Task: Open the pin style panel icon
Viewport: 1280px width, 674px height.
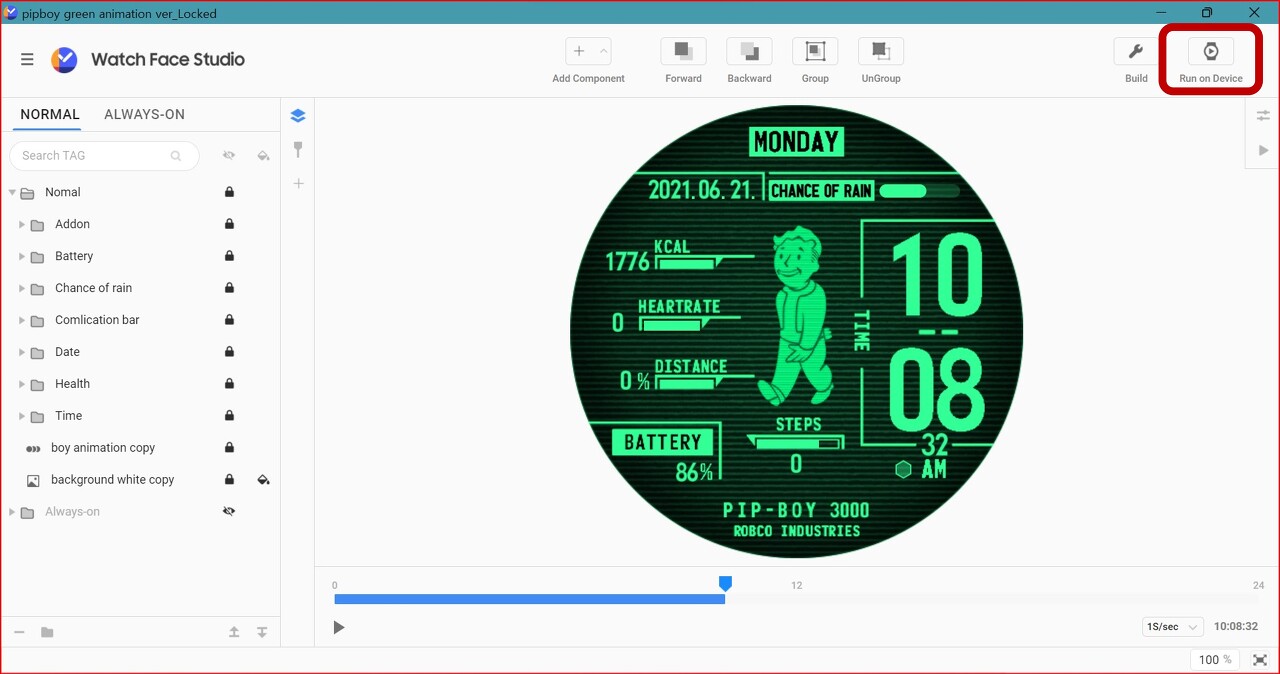Action: [298, 149]
